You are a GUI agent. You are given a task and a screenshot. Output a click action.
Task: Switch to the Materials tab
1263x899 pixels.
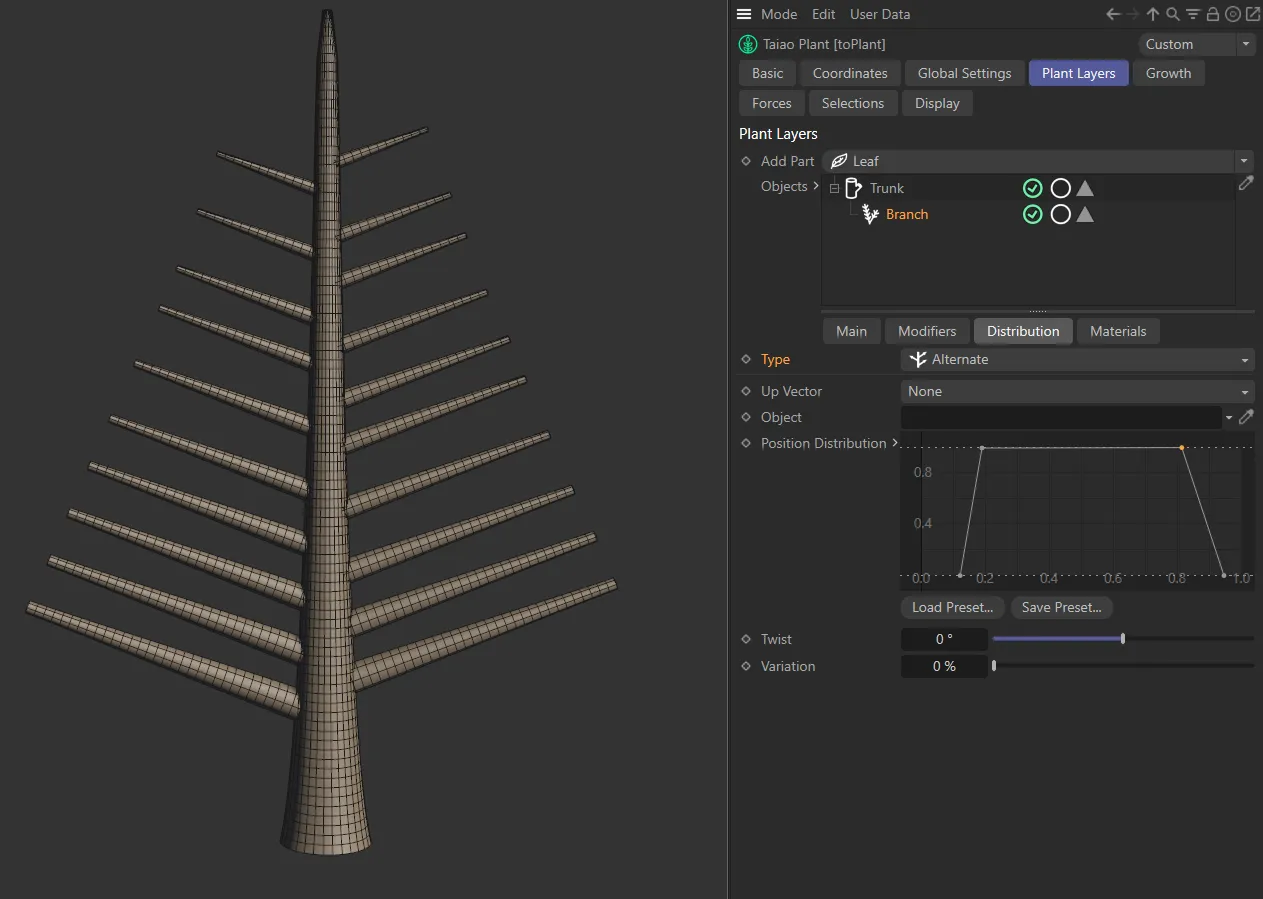[x=1118, y=331]
